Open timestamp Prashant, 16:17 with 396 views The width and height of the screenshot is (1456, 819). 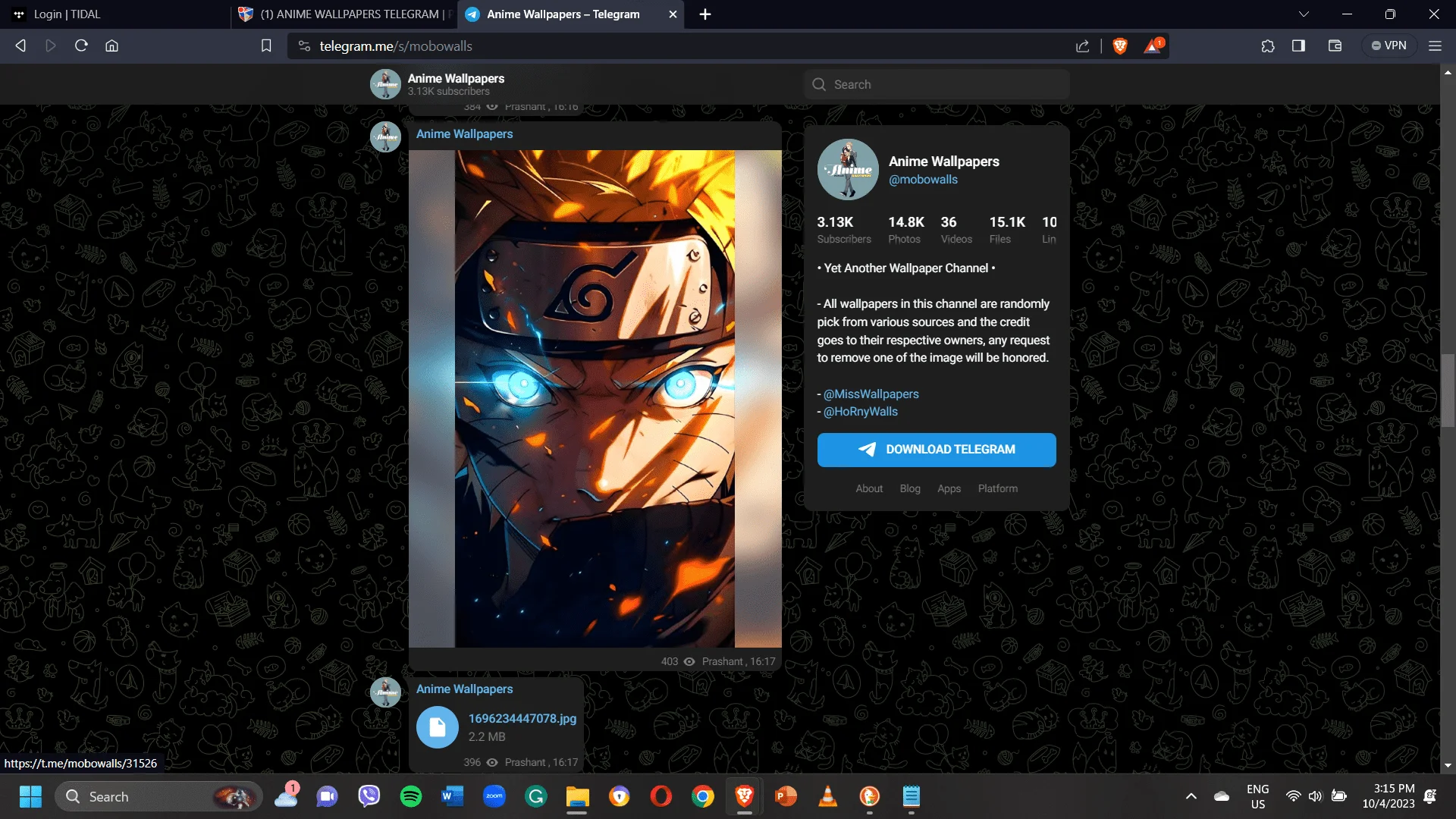click(x=541, y=762)
